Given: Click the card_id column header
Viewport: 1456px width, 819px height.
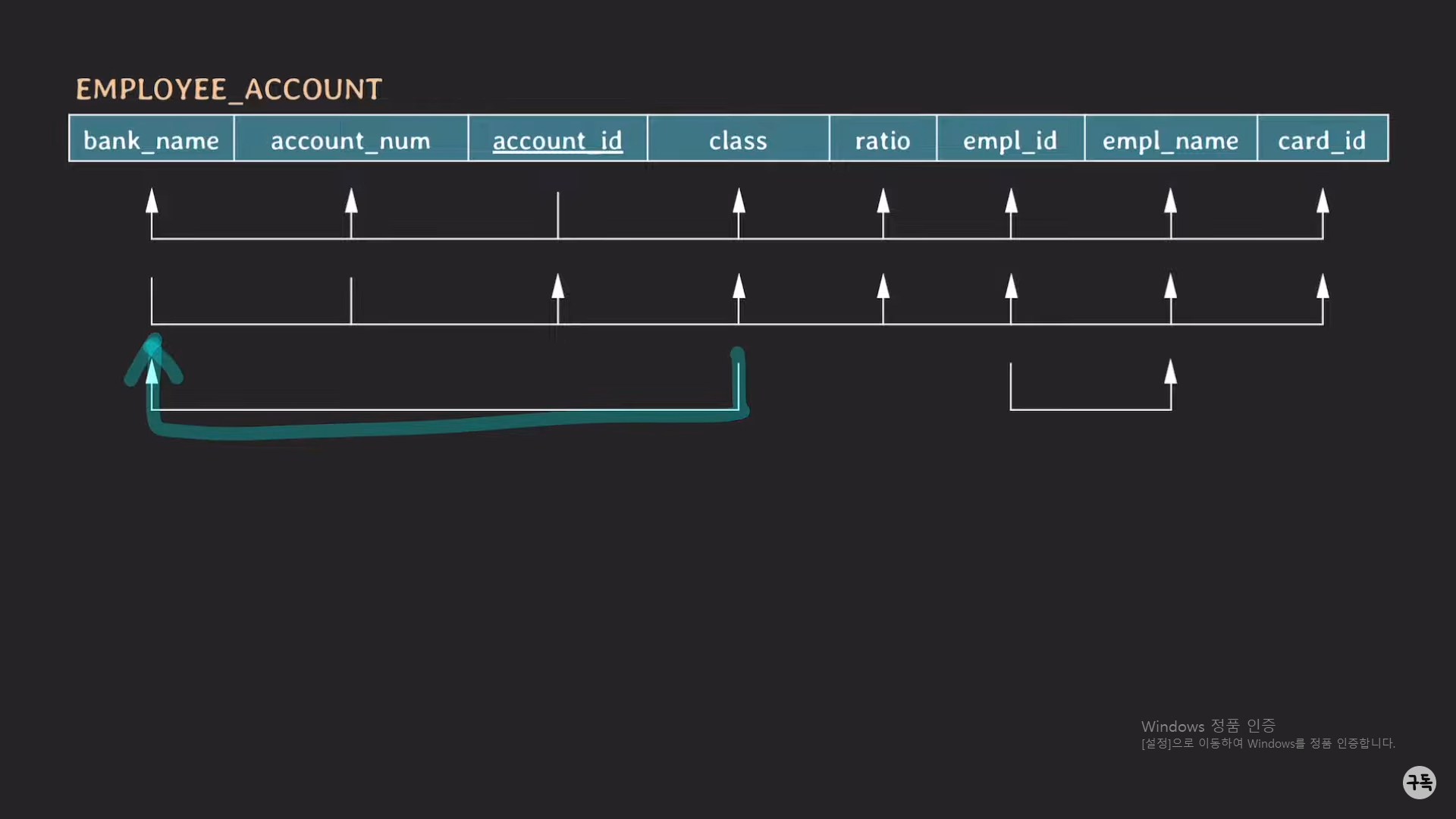Looking at the screenshot, I should 1322,140.
